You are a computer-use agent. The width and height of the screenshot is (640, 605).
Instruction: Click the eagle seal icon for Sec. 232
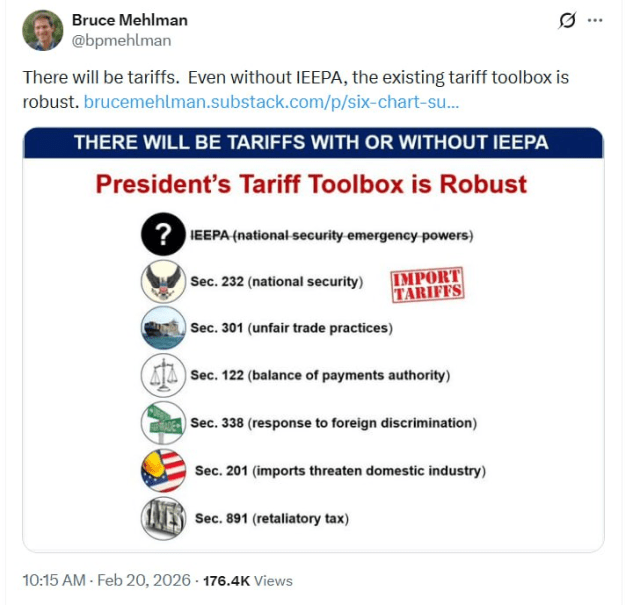click(161, 282)
